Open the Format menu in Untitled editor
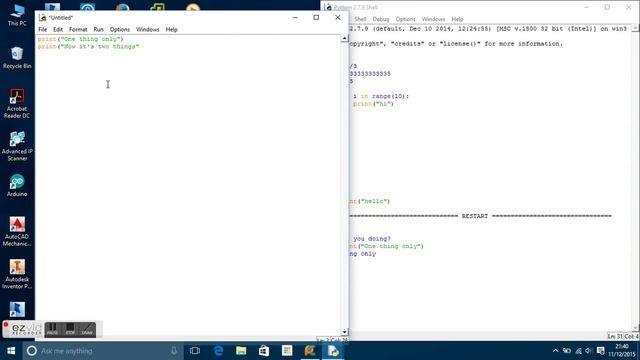Screen dimensions: 640x360 click(78, 29)
